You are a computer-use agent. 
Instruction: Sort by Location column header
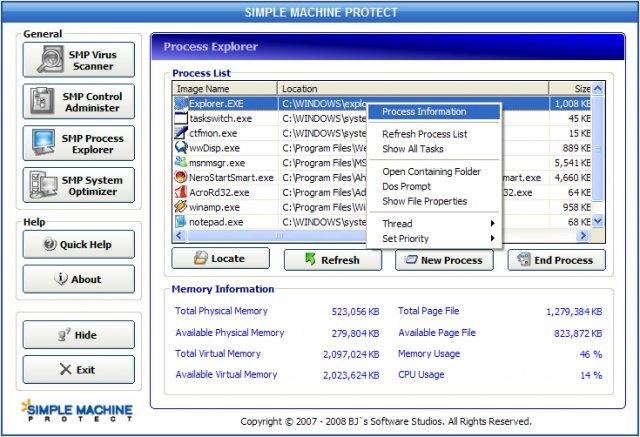click(413, 89)
